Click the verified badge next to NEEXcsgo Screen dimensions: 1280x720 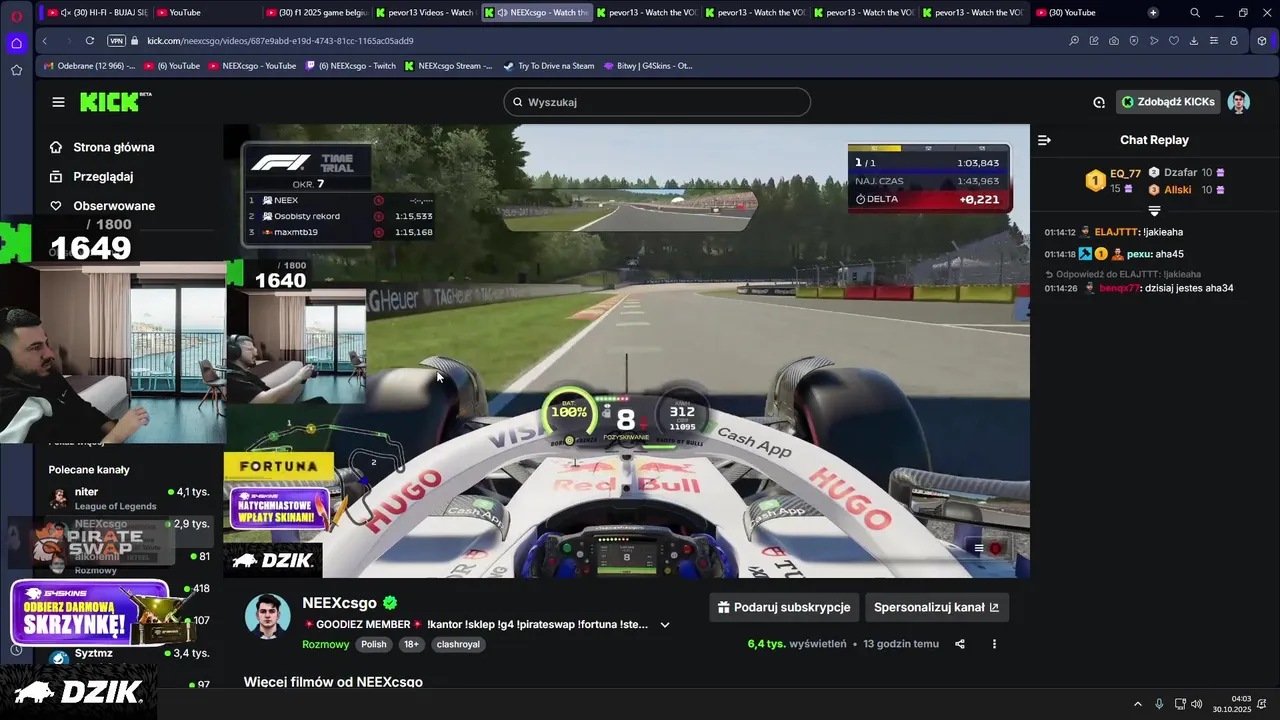[x=391, y=603]
